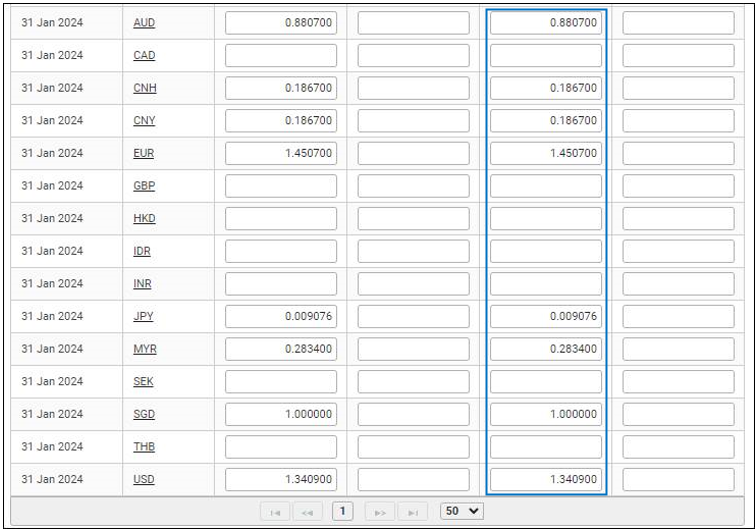Screen dimensions: 755x530
Task: Click the highlighted-column field showing 1.450700 for EUR
Action: 546,153
